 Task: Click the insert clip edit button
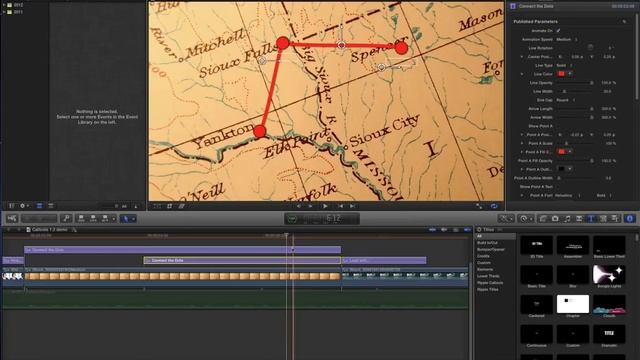93,219
